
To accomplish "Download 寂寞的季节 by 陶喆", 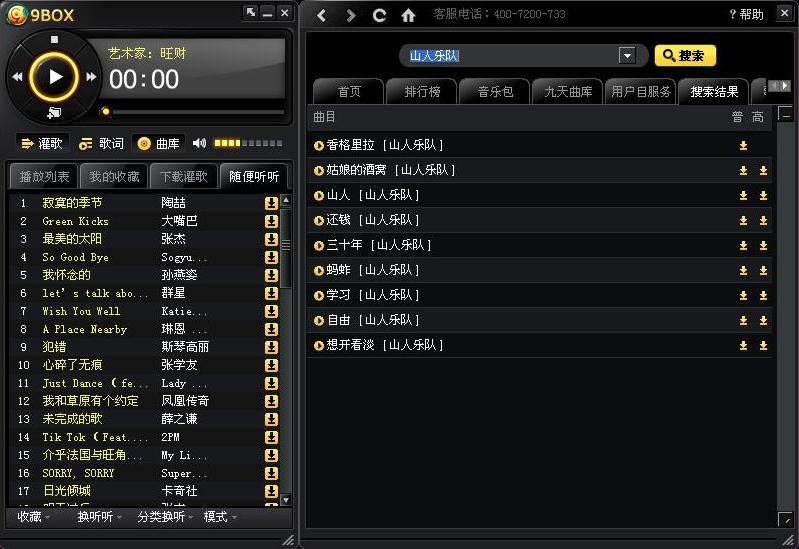I will click(271, 203).
